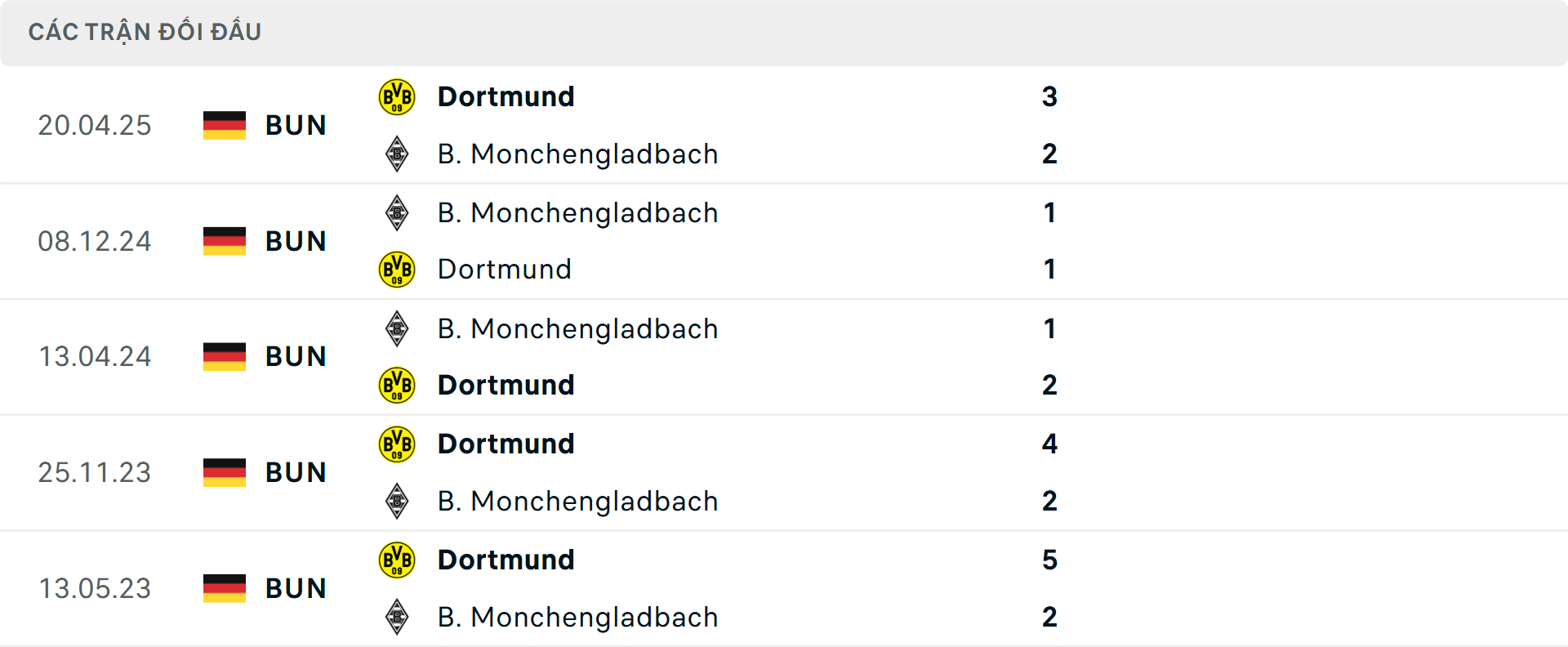Click the score 2 next to Monchengladbach in top match
The height and width of the screenshot is (647, 1568).
pos(1049,154)
